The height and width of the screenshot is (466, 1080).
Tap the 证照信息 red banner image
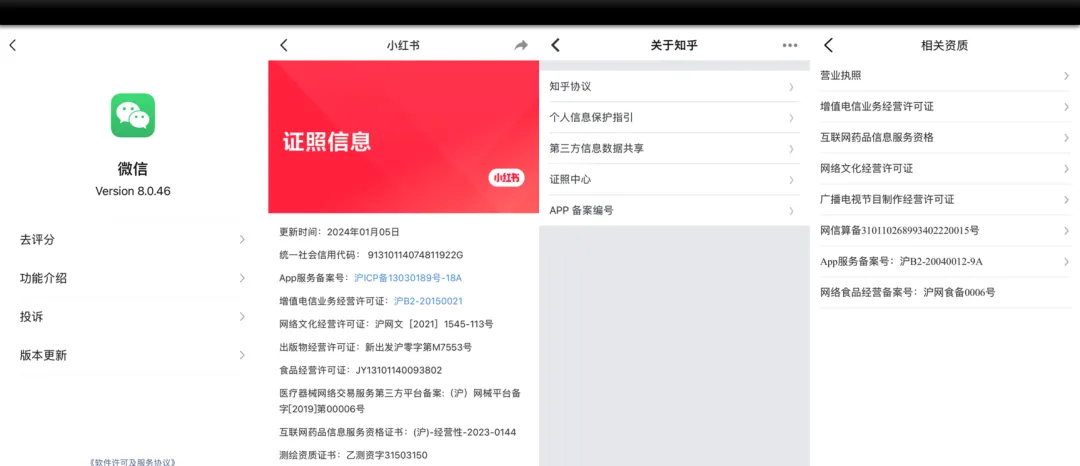(403, 136)
